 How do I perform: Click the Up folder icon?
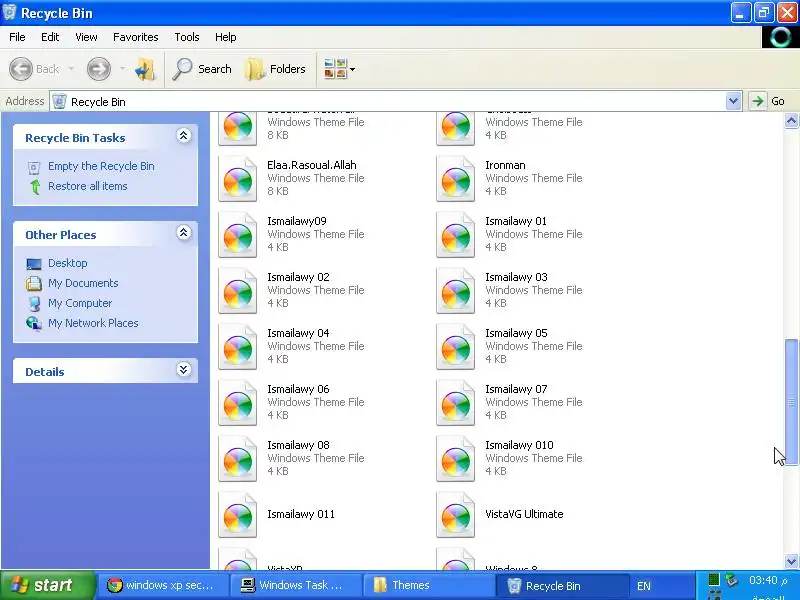[145, 69]
